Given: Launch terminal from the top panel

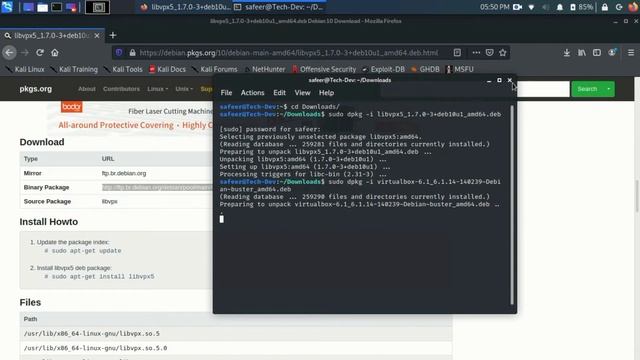Looking at the screenshot, I should [x=57, y=7].
